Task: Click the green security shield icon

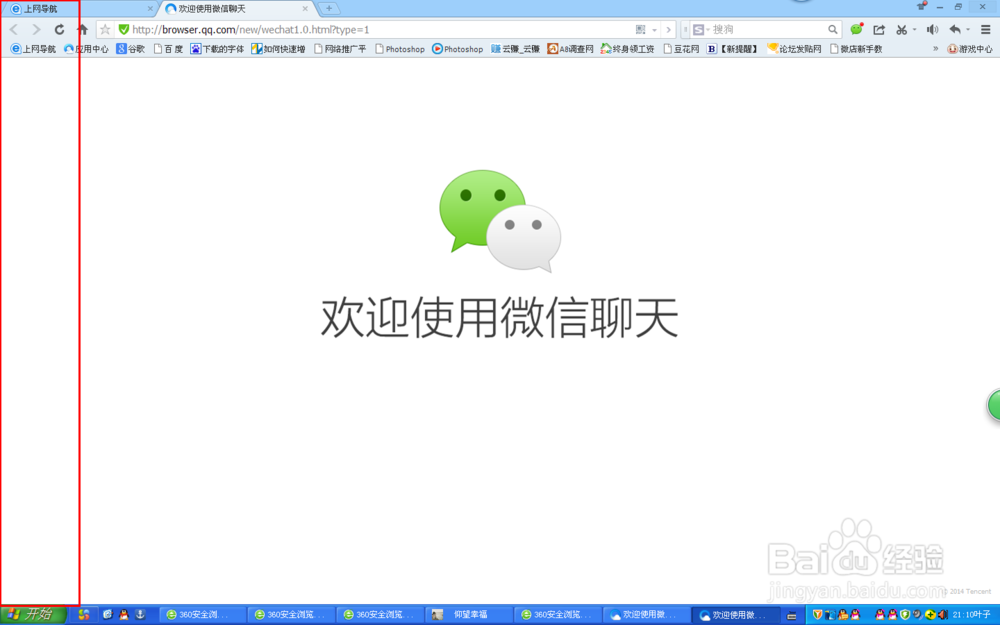Action: [124, 29]
